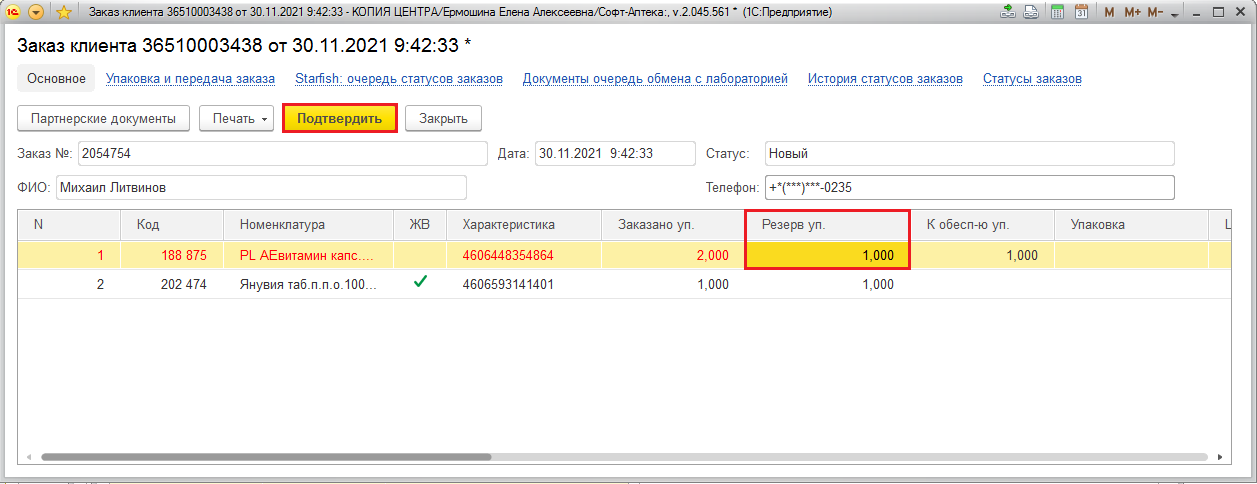The width and height of the screenshot is (1257, 484).
Task: Click the Партнерские документы button
Action: 104,118
